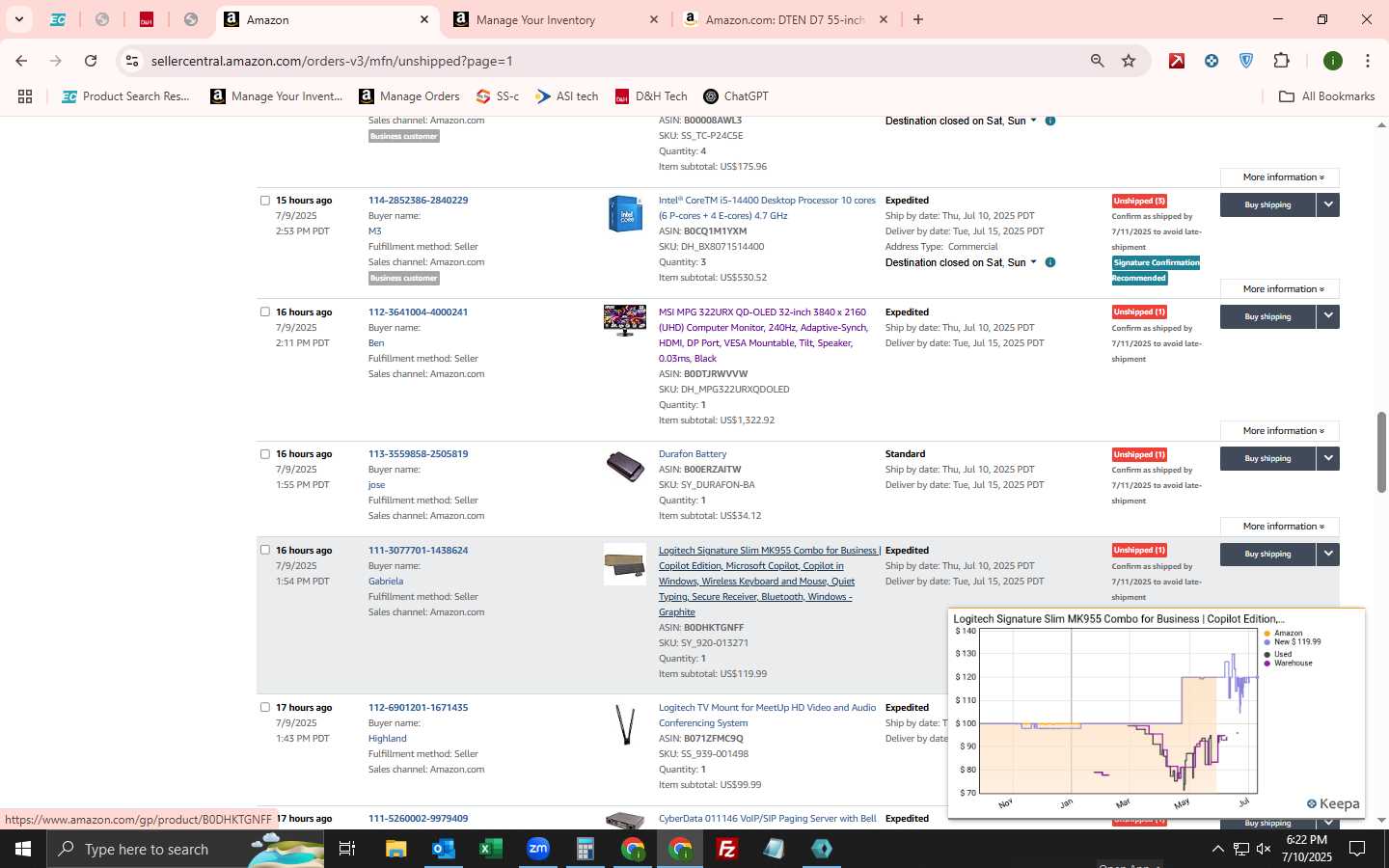Viewport: 1389px width, 868px height.
Task: Open Buy shipping dropdown for Durafon order
Action: click(x=1328, y=458)
